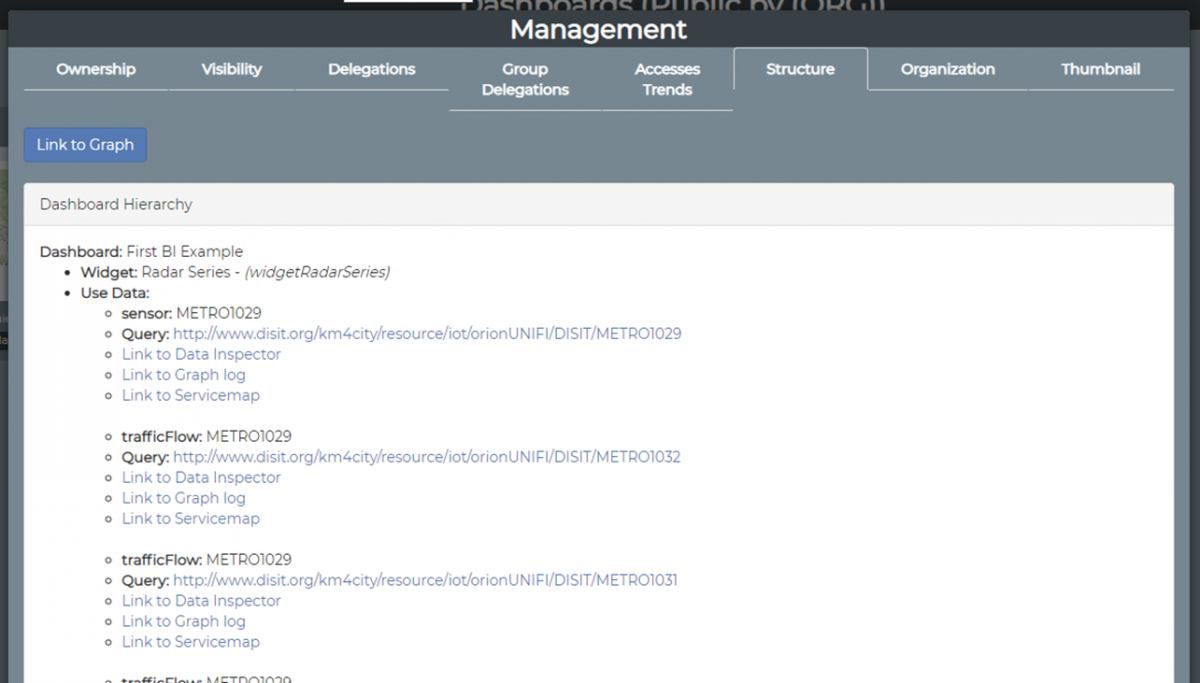The image size is (1200, 683).
Task: Go to the Group Delegations tab
Action: point(525,79)
